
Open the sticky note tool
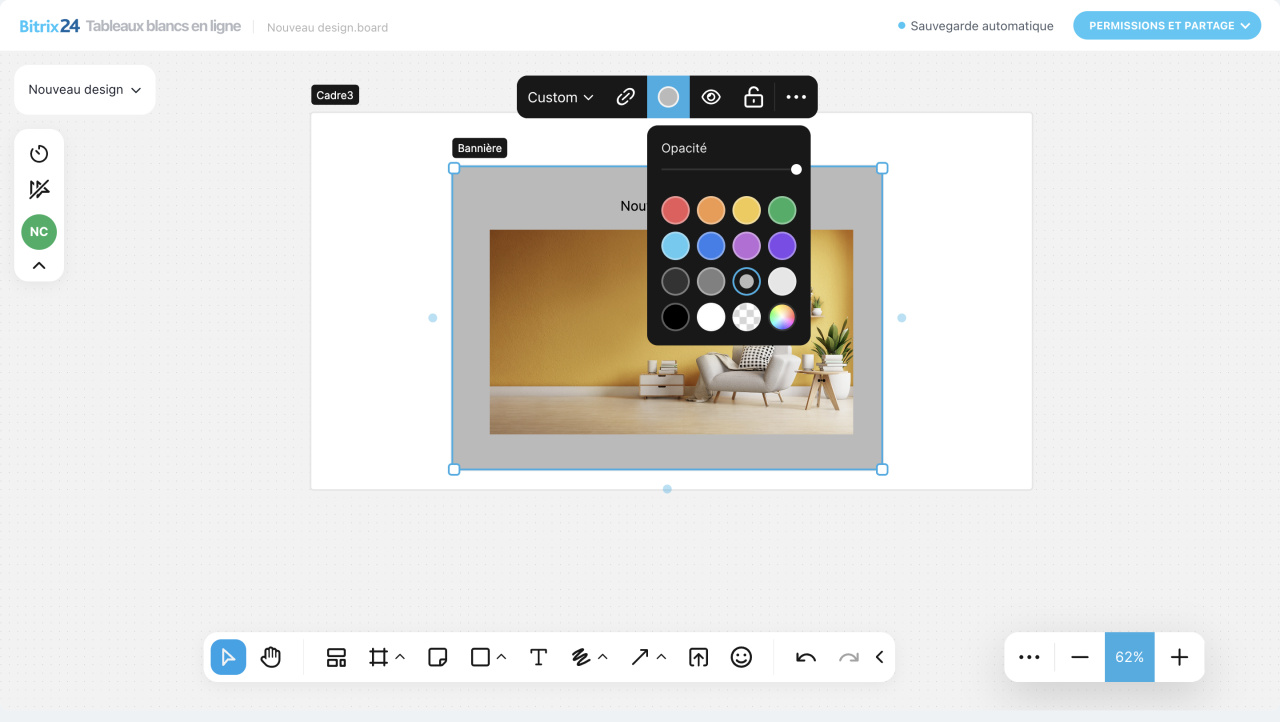tap(437, 657)
